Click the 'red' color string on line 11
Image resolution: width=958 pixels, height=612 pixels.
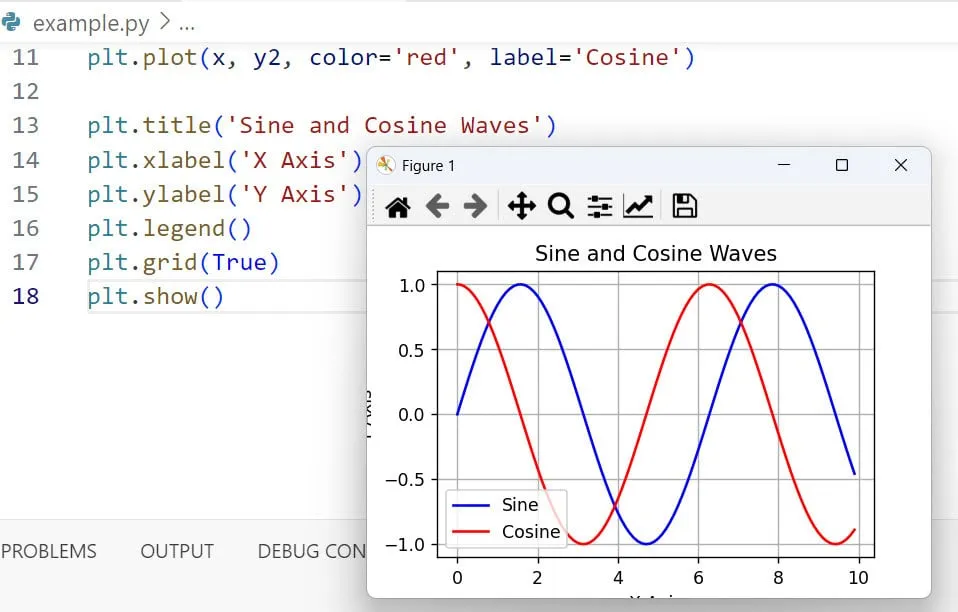pos(426,58)
